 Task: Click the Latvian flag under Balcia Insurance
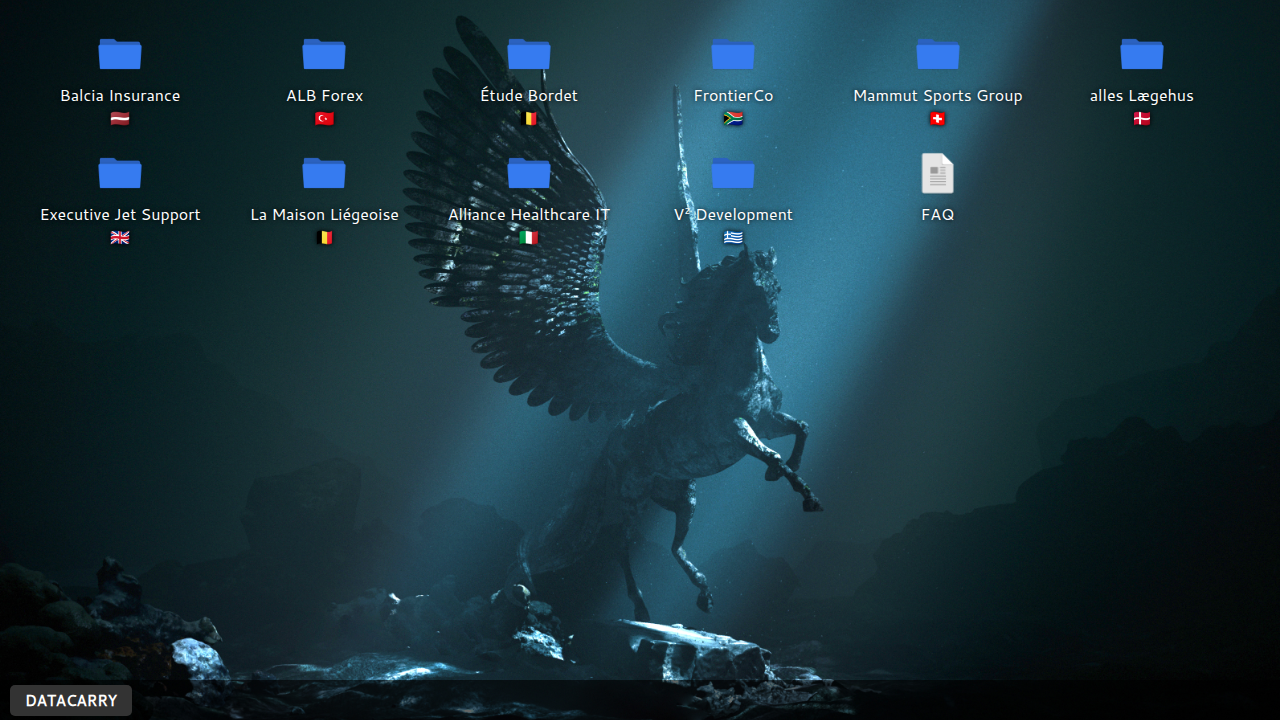(x=120, y=119)
